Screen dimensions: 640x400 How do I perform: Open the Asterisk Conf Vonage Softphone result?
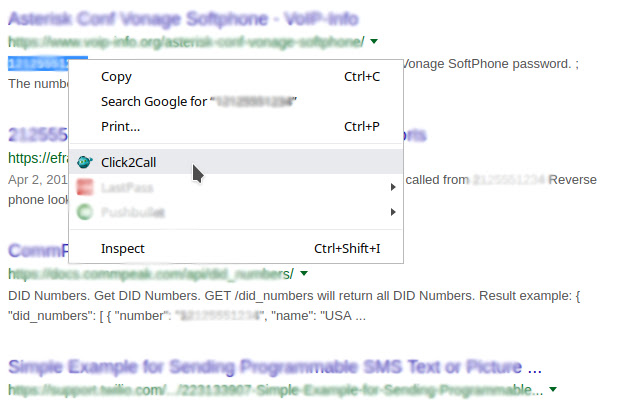coord(183,18)
